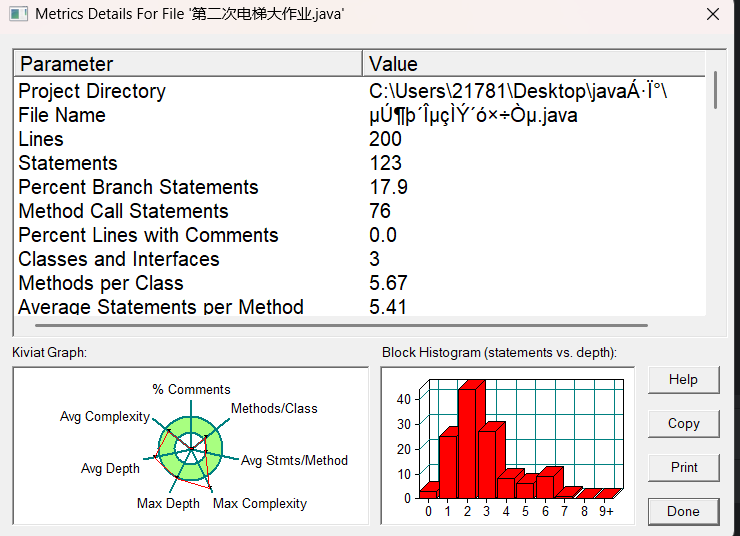Click the project directory path value
This screenshot has height=536, width=740.
pos(518,91)
